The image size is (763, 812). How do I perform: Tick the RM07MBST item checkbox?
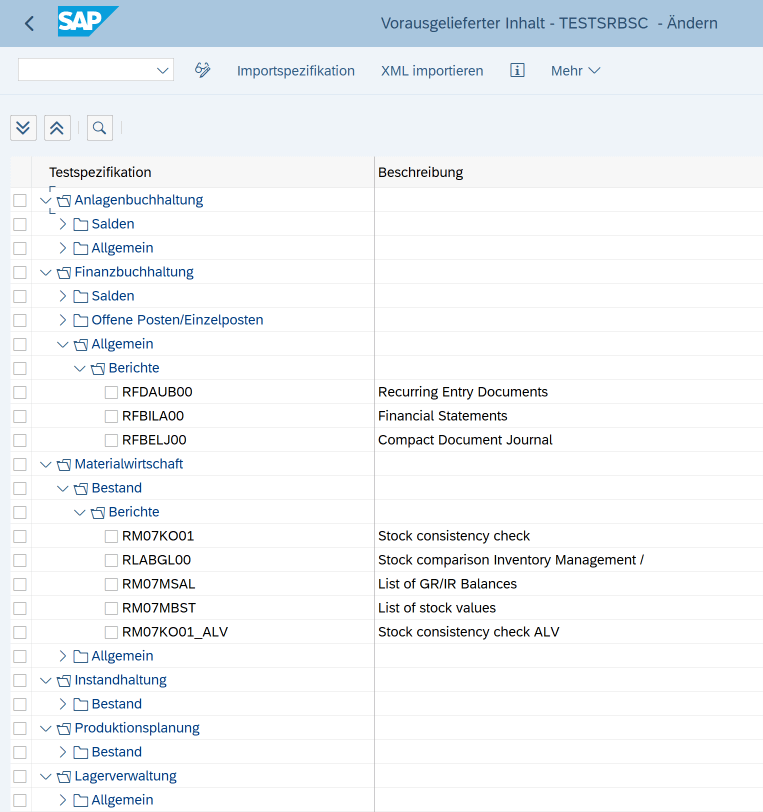(x=111, y=608)
